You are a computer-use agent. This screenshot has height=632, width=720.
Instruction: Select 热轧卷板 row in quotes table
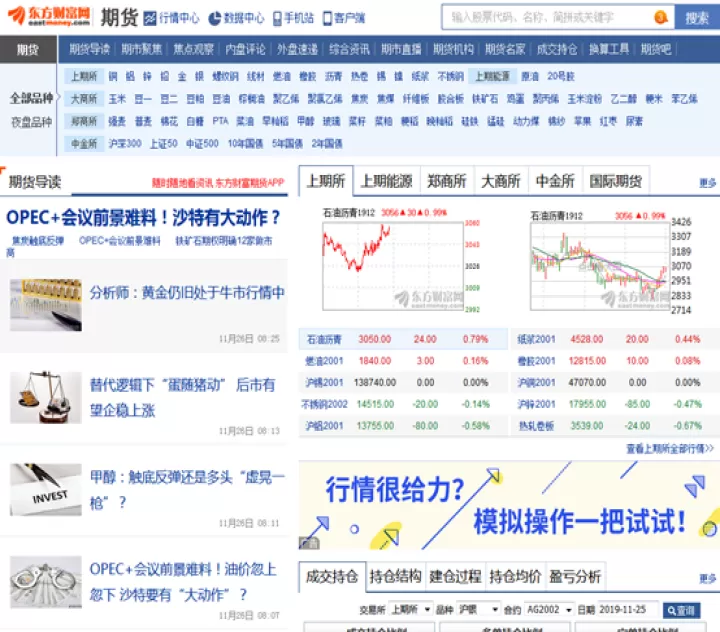[x=614, y=425]
